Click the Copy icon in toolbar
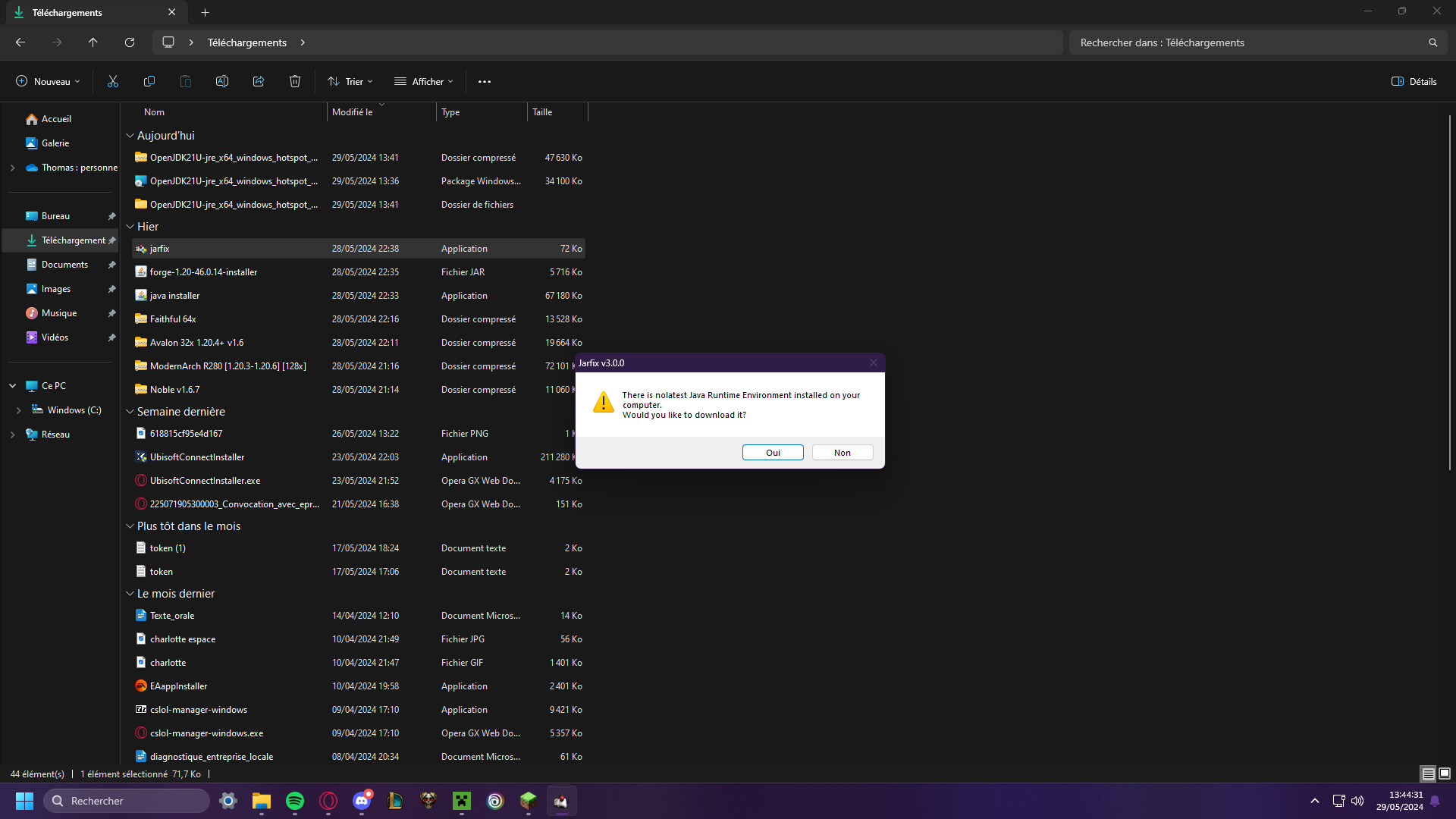This screenshot has height=819, width=1456. click(149, 81)
